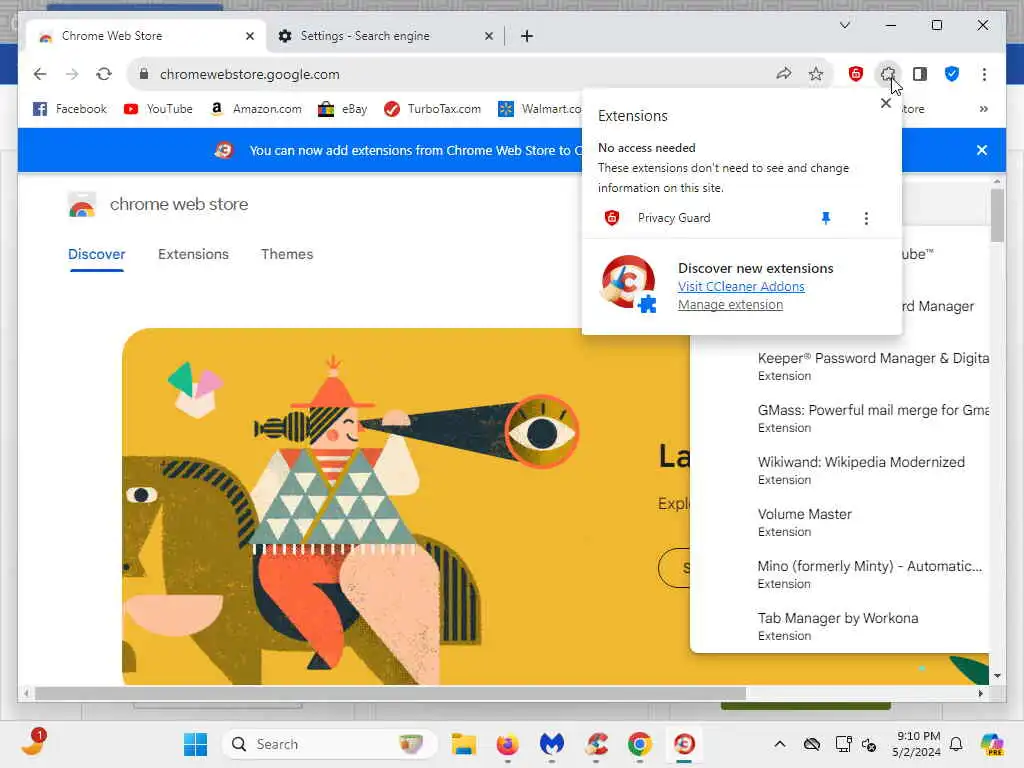Open the notifications bell icon
Image resolution: width=1024 pixels, height=768 pixels.
coord(956,744)
